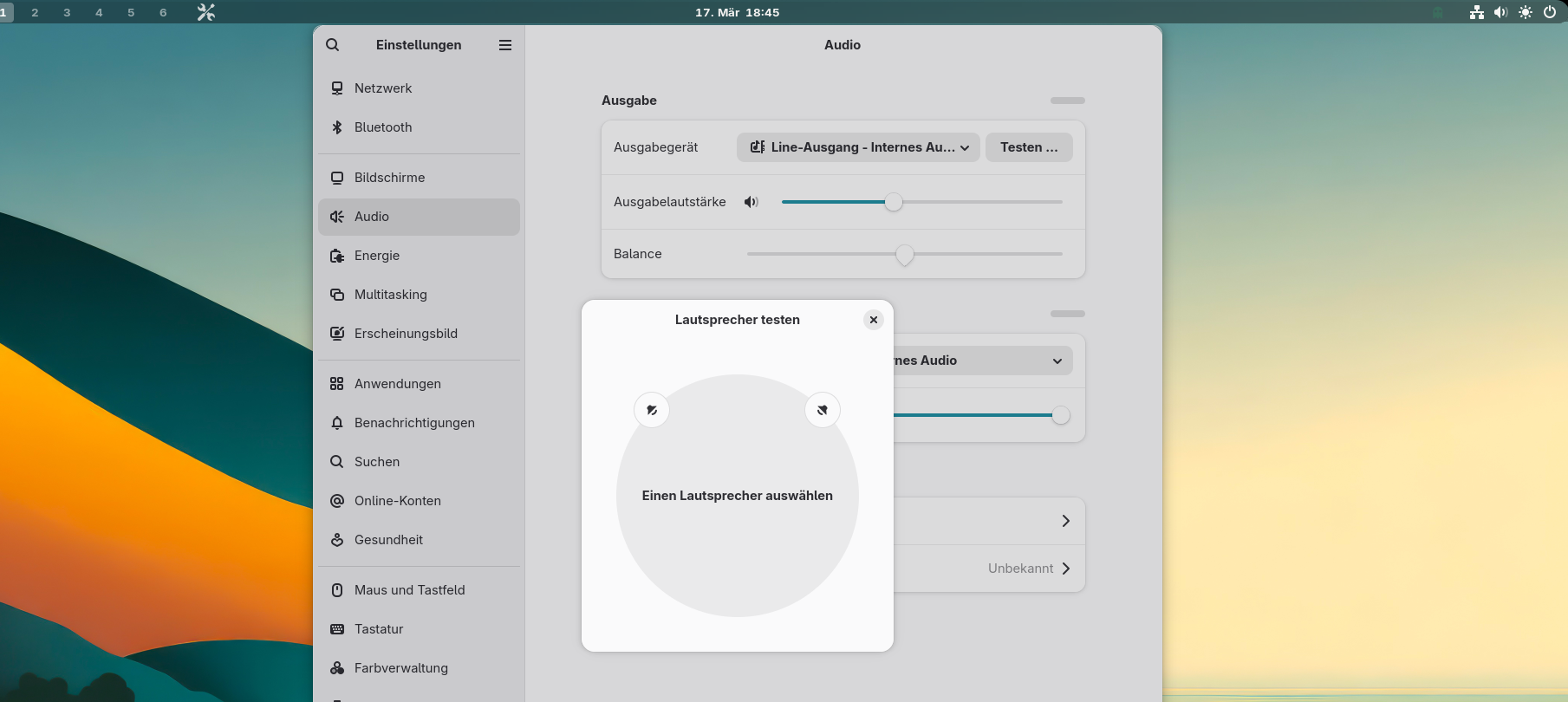Click the Ausgabelautstärke slider handle

tap(894, 202)
